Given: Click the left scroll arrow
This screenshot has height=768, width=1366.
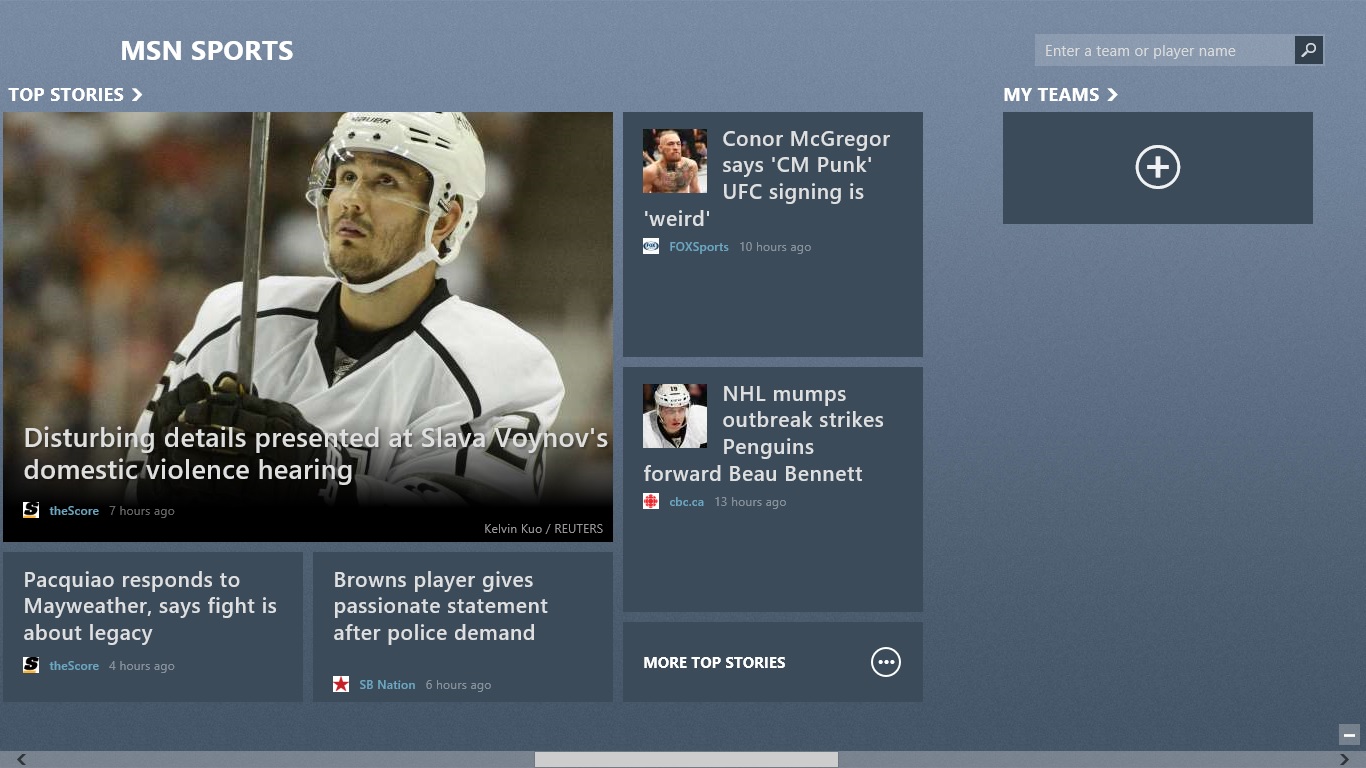Looking at the screenshot, I should 21,759.
